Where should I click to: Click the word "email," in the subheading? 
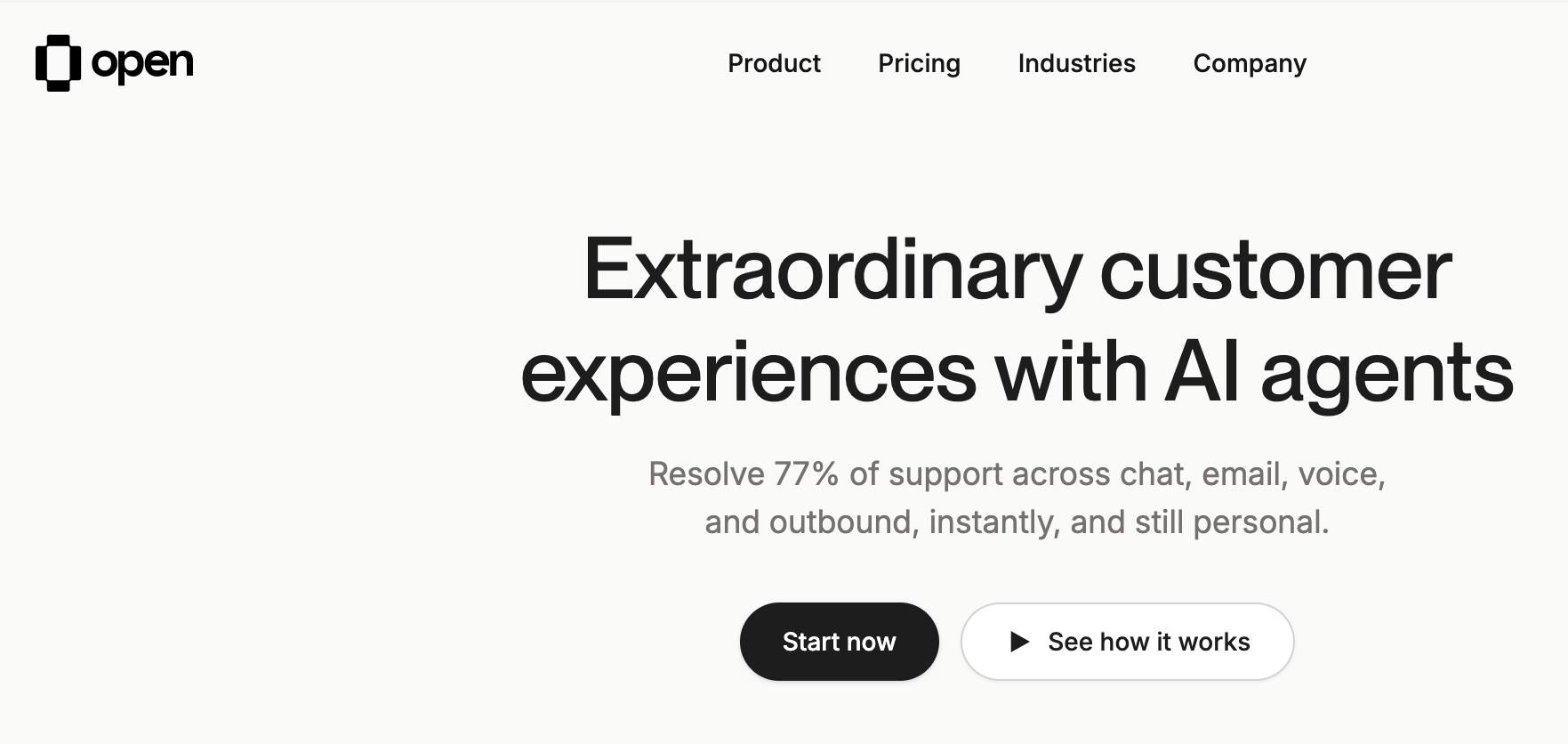point(1244,474)
